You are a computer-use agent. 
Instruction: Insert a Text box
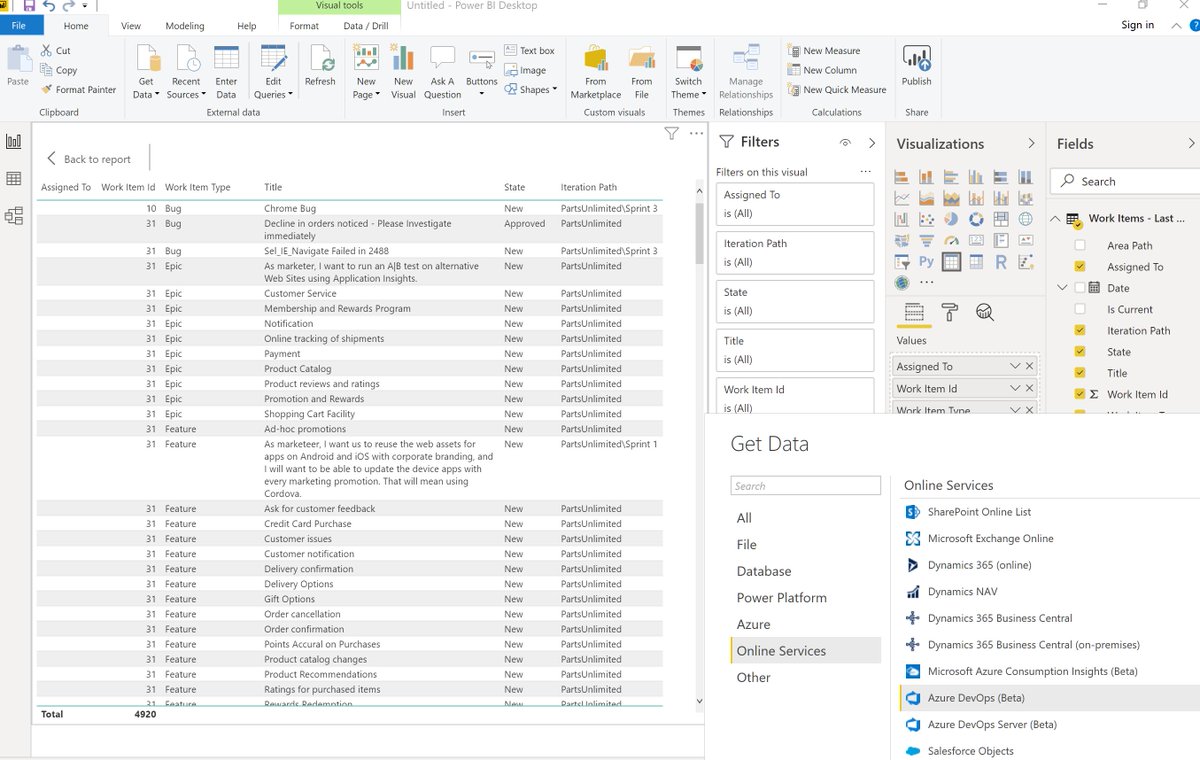pyautogui.click(x=529, y=51)
